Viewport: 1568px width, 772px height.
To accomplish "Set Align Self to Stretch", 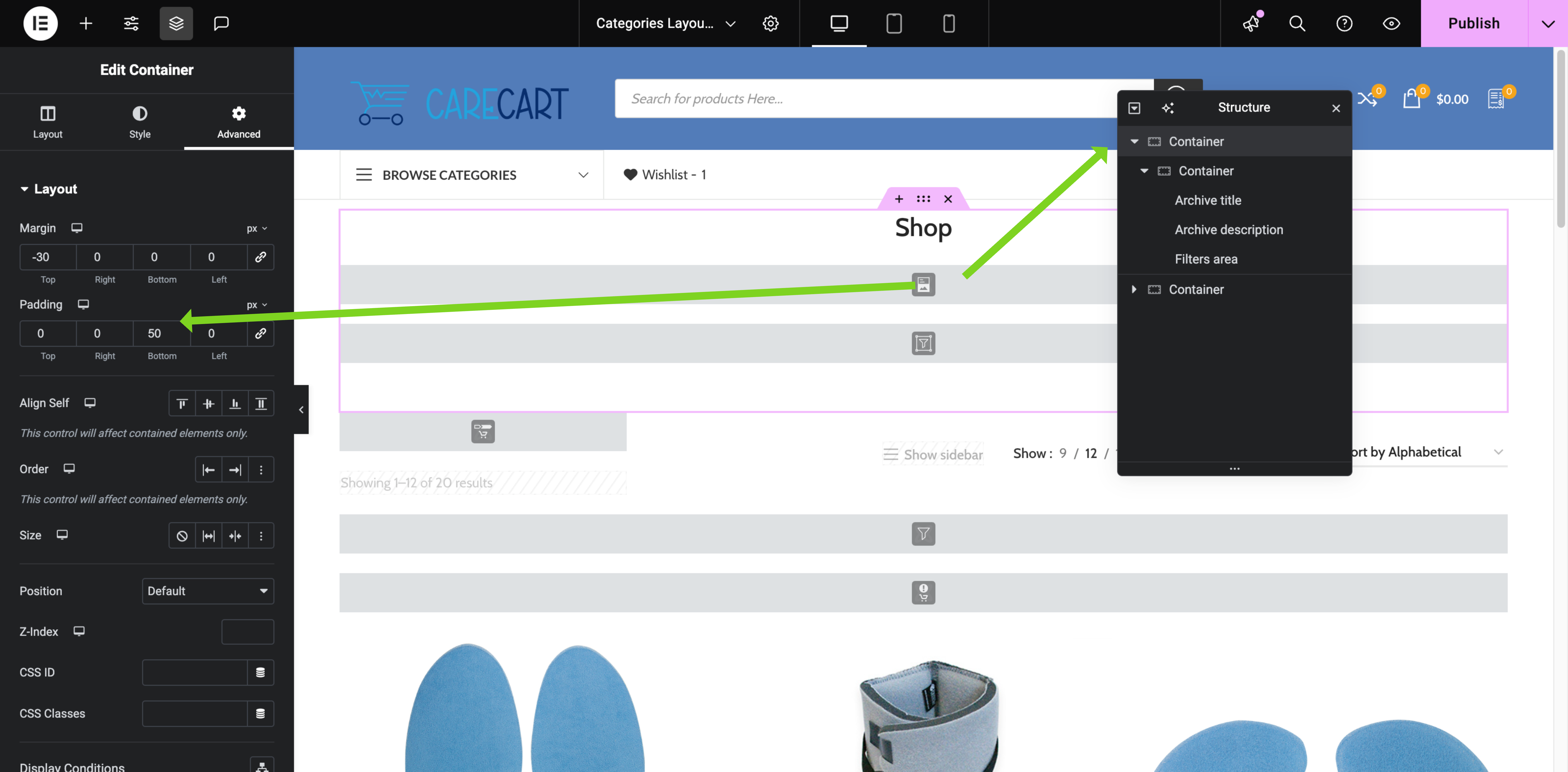I will click(x=261, y=403).
